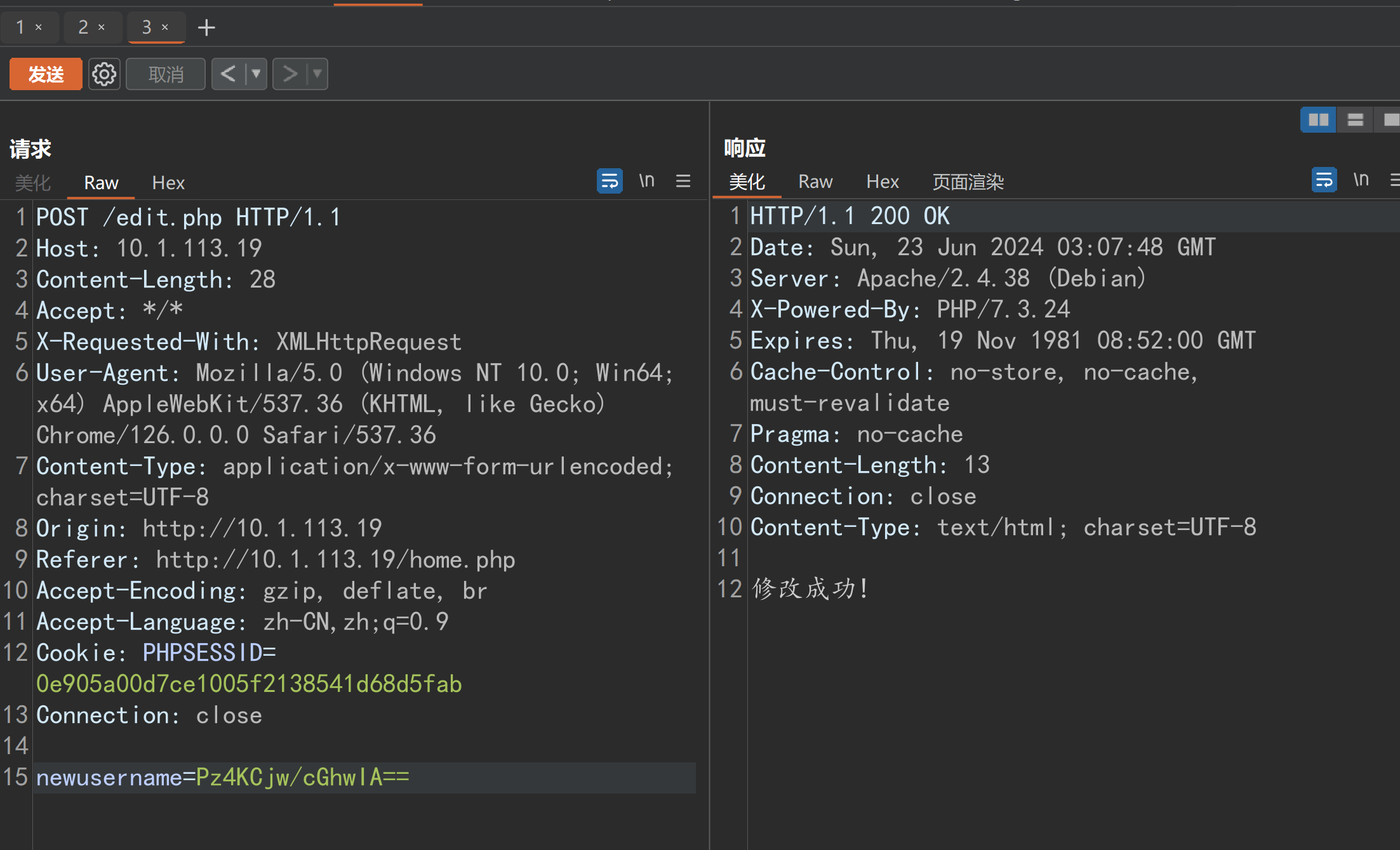Click the 取消 cancel button
This screenshot has width=1400, height=850.
[166, 74]
